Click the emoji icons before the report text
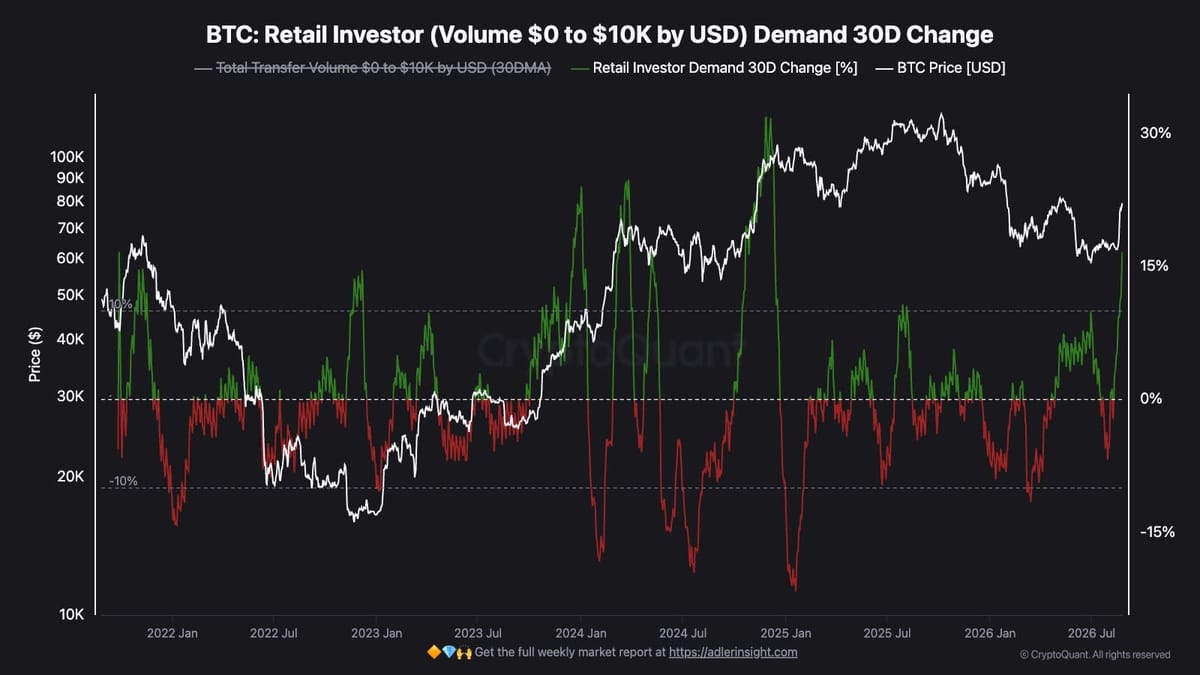The image size is (1200, 675). (449, 652)
